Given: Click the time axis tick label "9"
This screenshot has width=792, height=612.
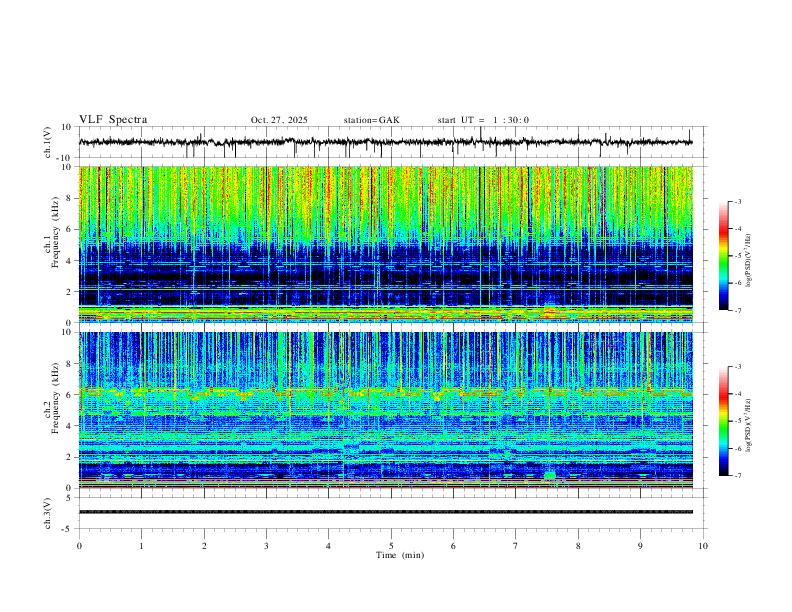Looking at the screenshot, I should pos(640,546).
